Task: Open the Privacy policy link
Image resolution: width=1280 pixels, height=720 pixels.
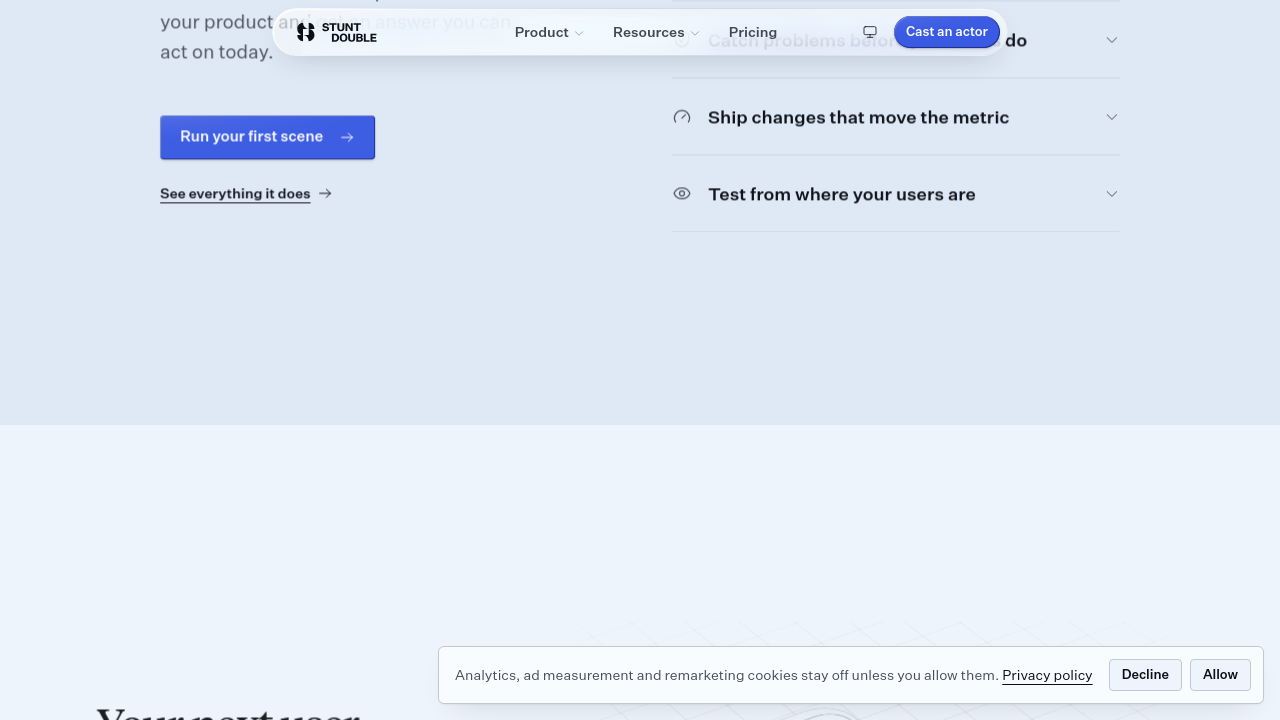Action: click(x=1047, y=675)
